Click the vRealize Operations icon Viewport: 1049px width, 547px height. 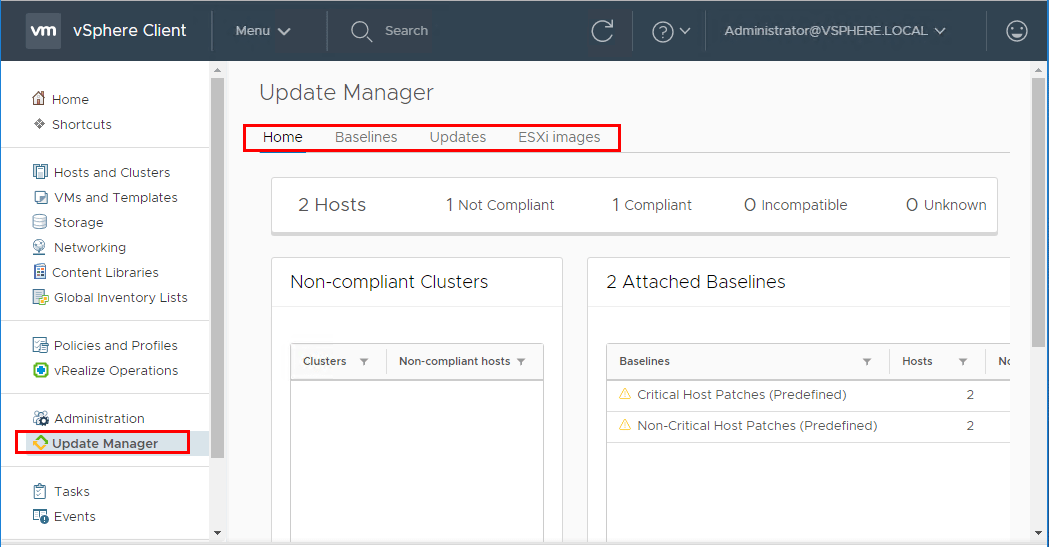[x=40, y=370]
